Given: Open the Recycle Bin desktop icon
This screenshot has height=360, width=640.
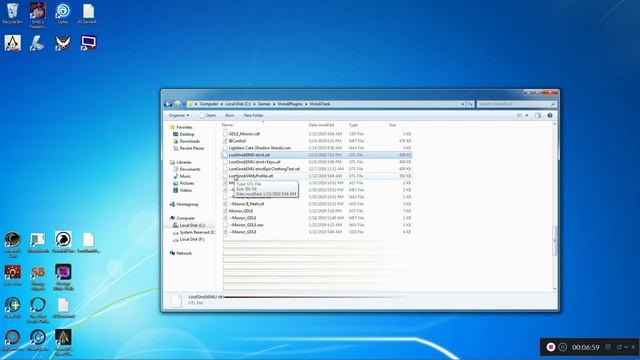Looking at the screenshot, I should point(13,13).
